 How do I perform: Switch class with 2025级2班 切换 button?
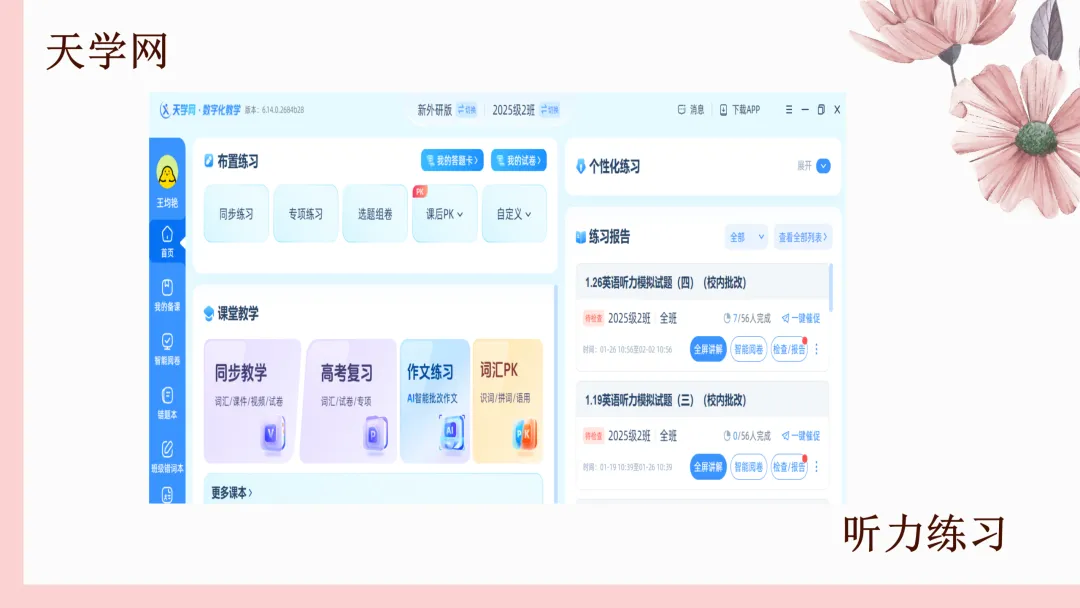(550, 110)
